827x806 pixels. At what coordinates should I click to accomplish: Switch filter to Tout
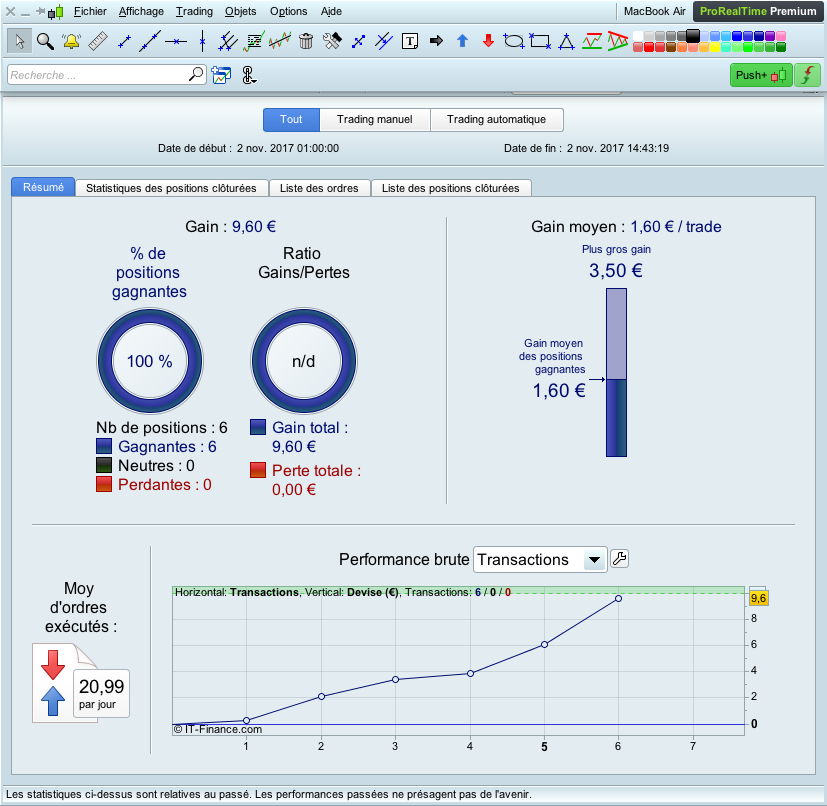click(x=291, y=120)
